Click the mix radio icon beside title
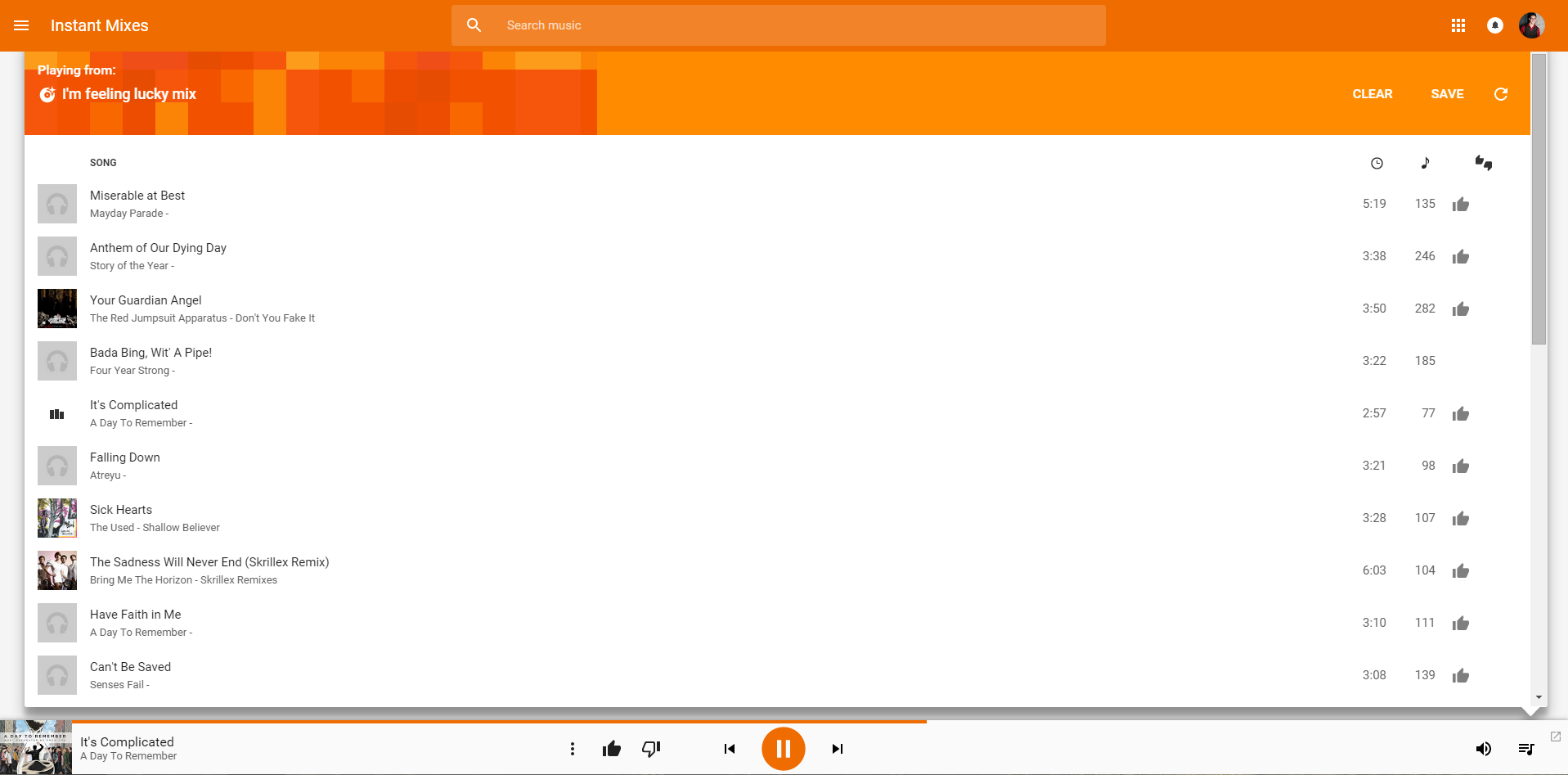 tap(47, 94)
